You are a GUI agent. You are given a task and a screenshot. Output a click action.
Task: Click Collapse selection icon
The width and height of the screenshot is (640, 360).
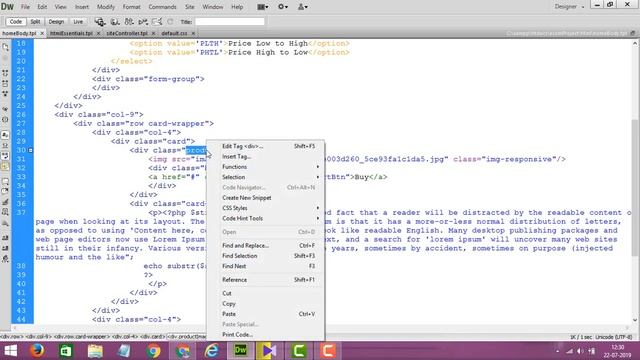(5, 84)
